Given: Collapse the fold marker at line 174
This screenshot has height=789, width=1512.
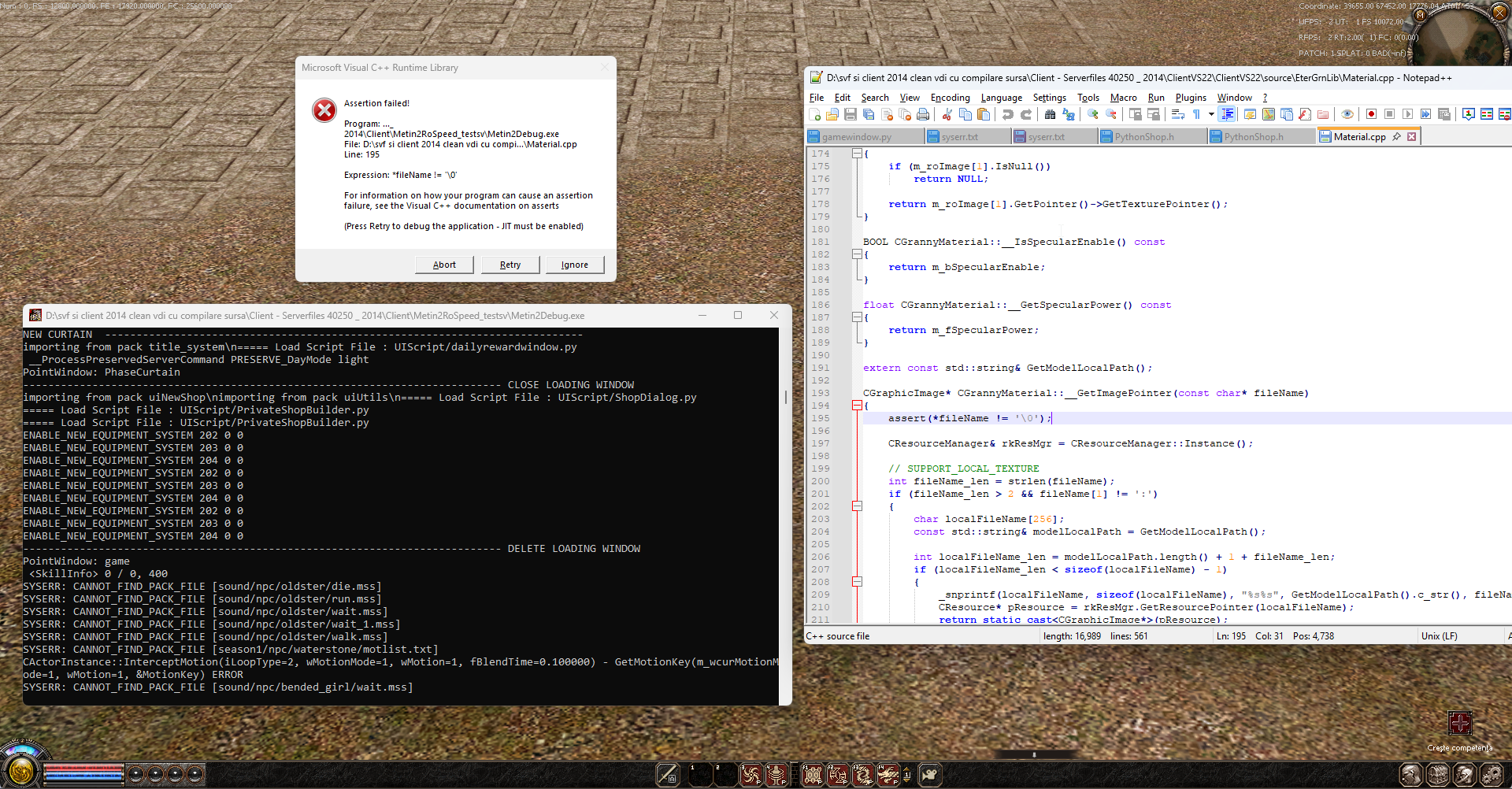Looking at the screenshot, I should coord(857,154).
